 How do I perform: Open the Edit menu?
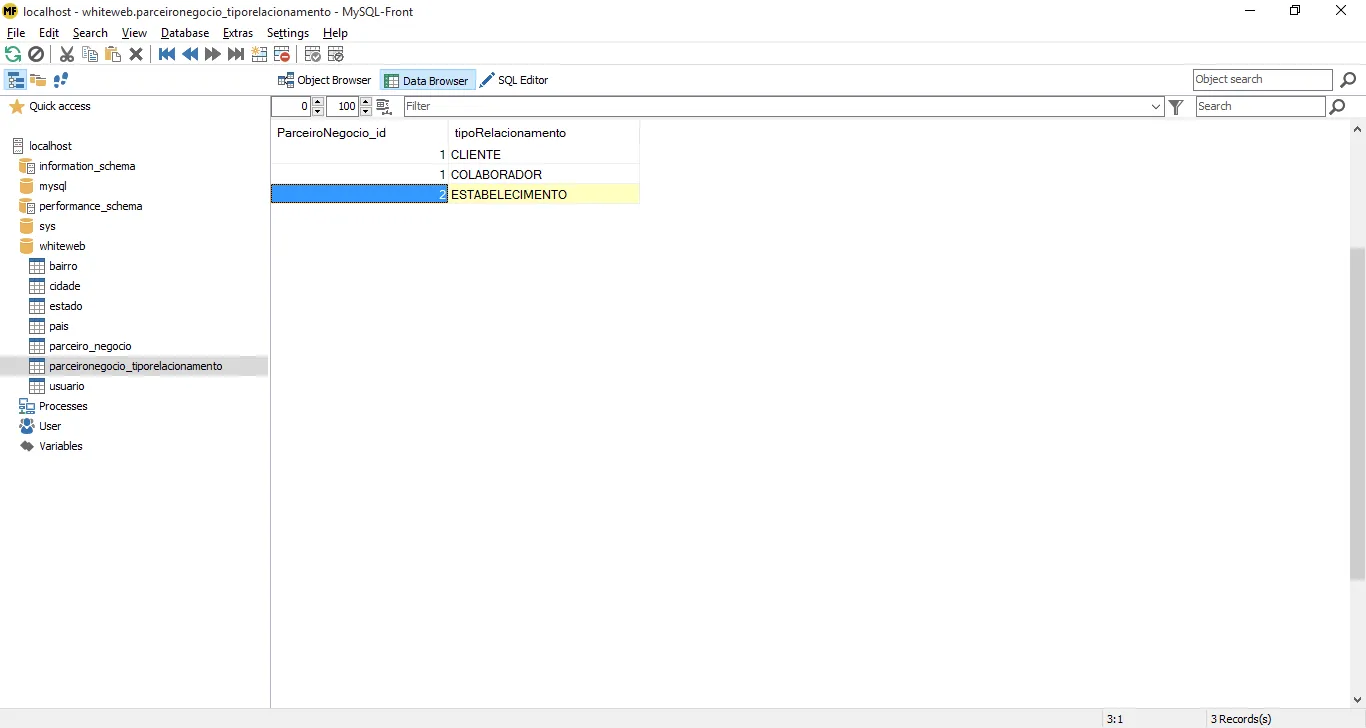(x=49, y=33)
